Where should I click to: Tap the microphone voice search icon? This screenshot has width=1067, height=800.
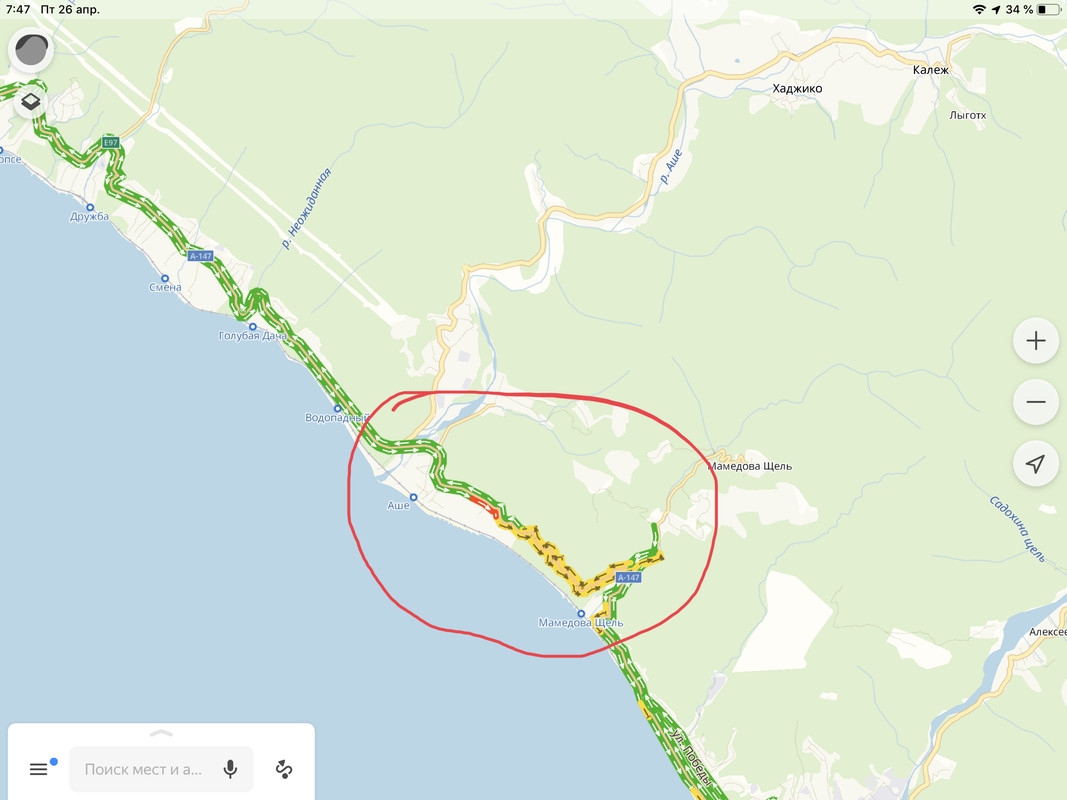[x=231, y=769]
